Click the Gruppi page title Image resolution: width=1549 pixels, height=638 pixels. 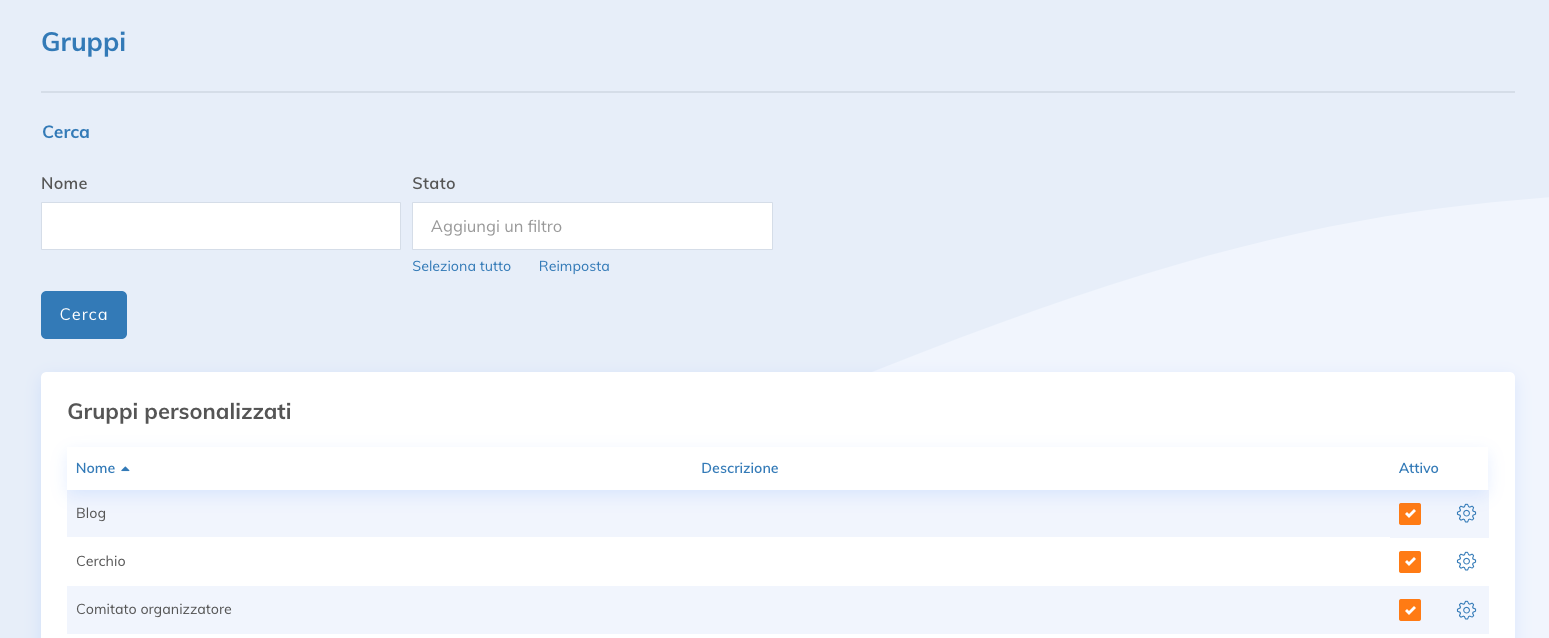coord(83,43)
